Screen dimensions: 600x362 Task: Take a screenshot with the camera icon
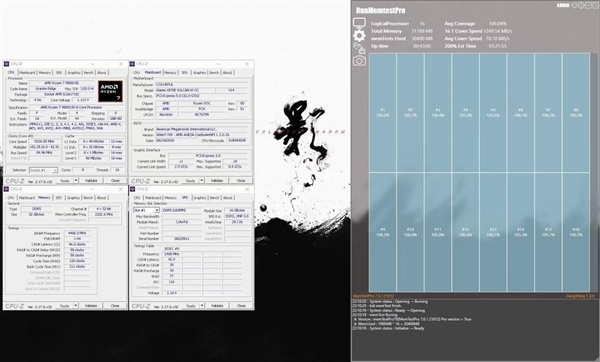pyautogui.click(x=359, y=60)
